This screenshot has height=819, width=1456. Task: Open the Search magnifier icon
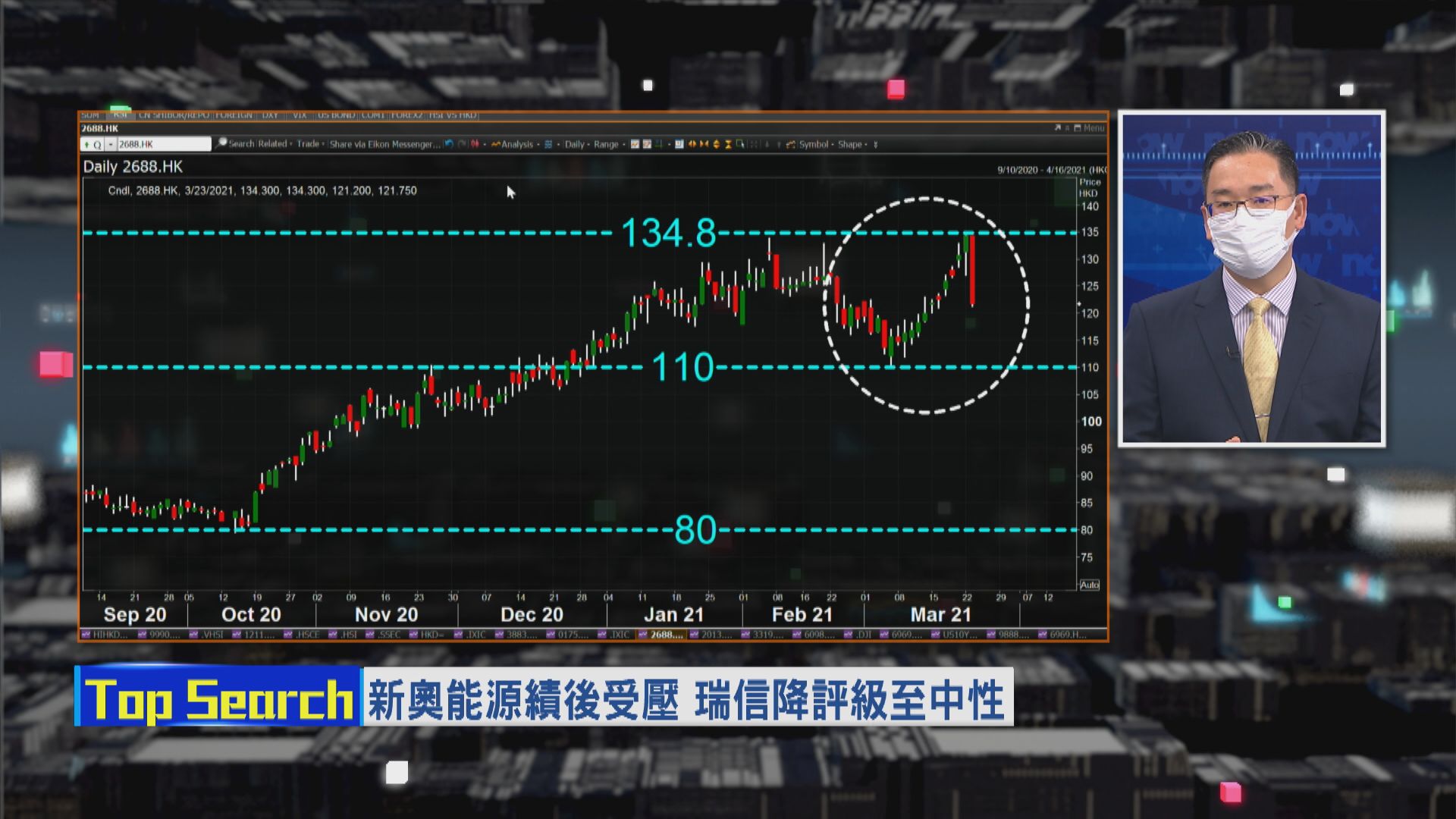[x=221, y=143]
